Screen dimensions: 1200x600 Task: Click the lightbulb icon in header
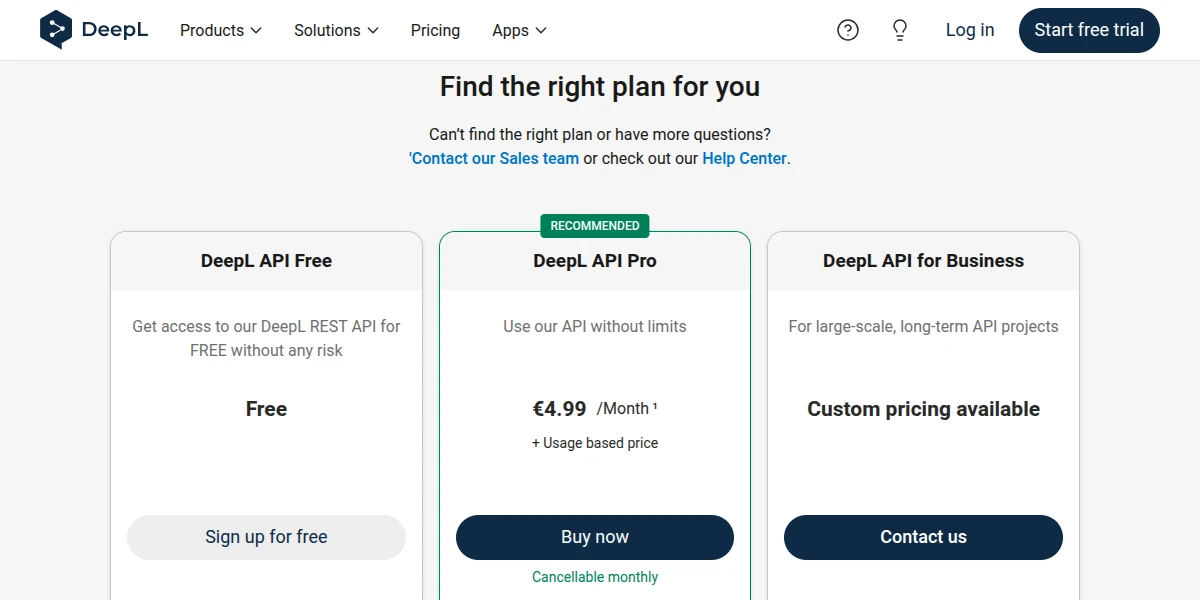(x=900, y=30)
